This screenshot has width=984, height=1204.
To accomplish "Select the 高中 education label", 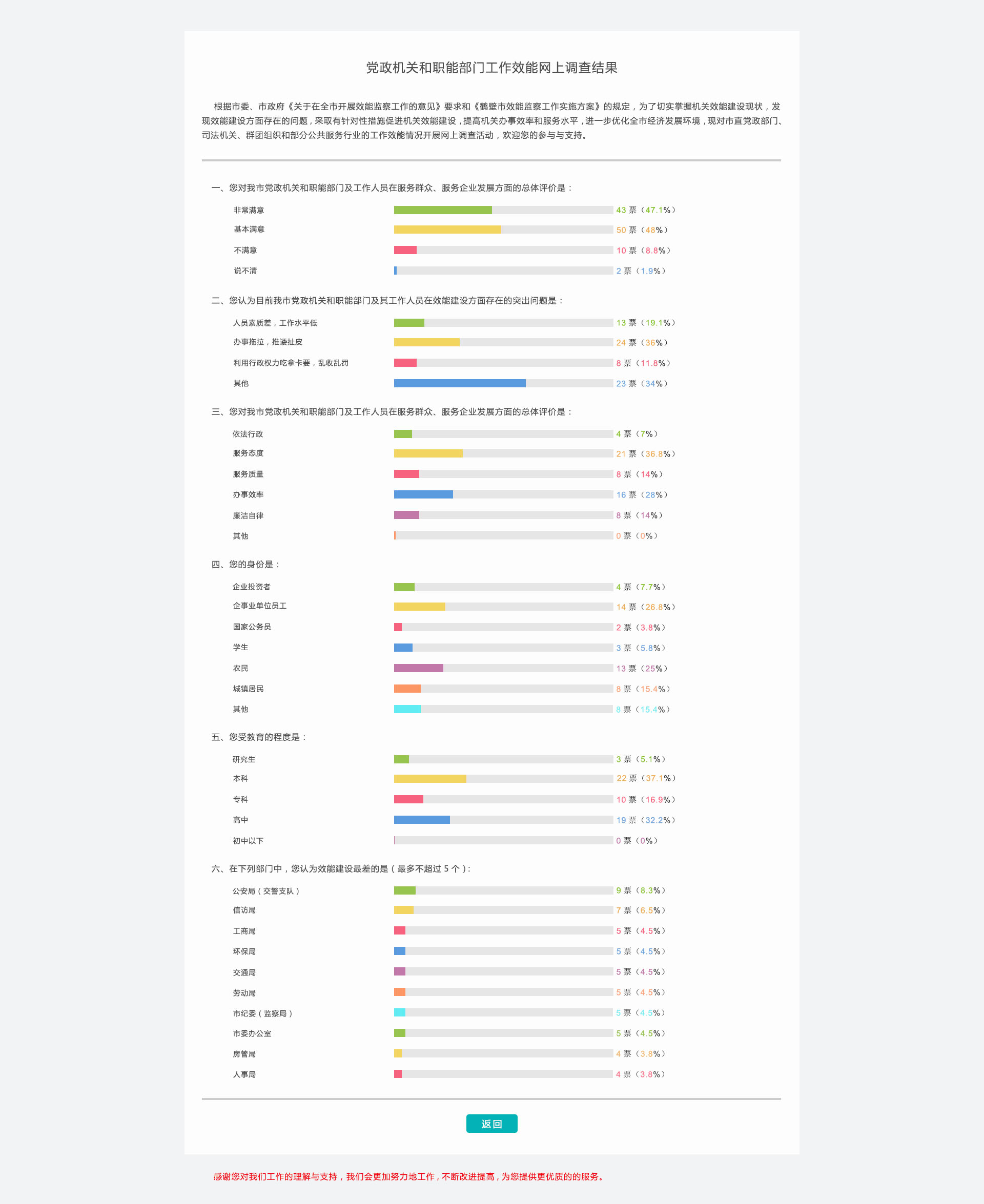I will (x=240, y=820).
